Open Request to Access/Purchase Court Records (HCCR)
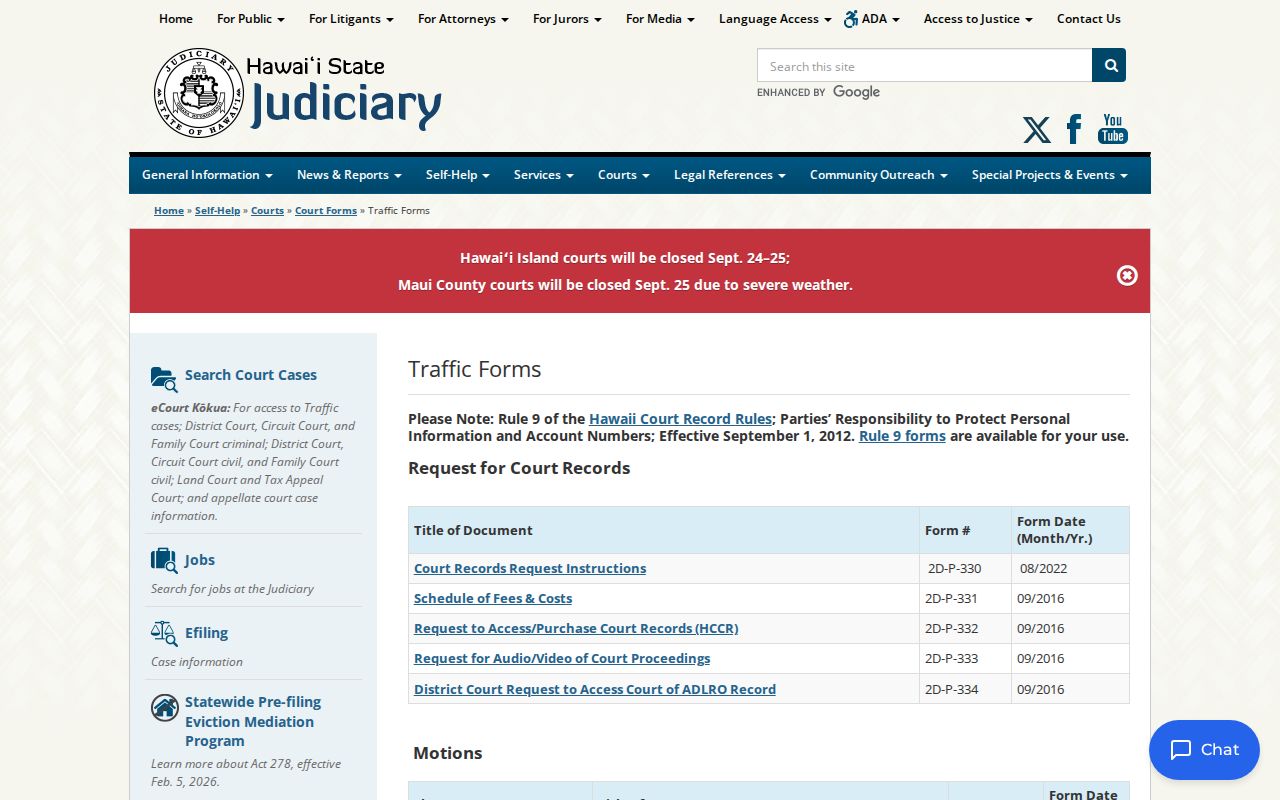This screenshot has width=1280, height=800. (x=576, y=629)
